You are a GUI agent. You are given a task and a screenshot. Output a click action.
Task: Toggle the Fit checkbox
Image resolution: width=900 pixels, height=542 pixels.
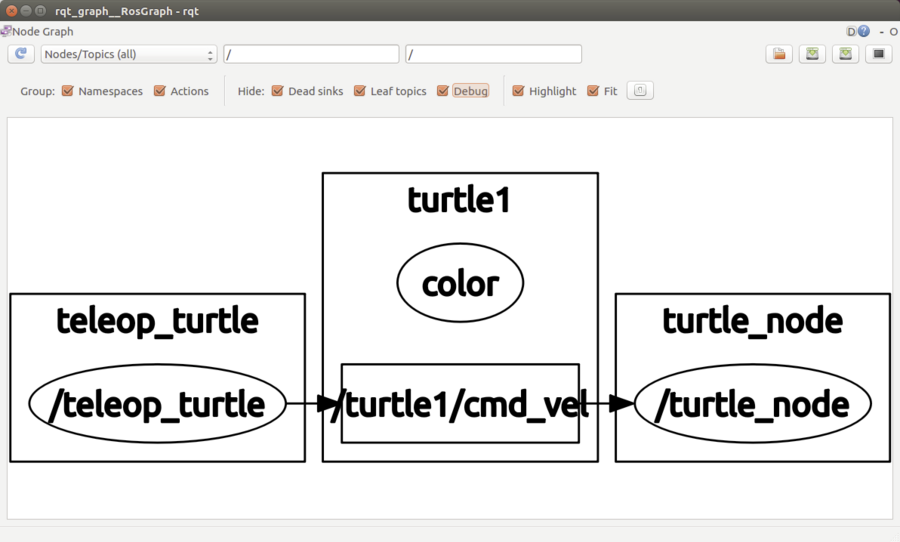[593, 91]
